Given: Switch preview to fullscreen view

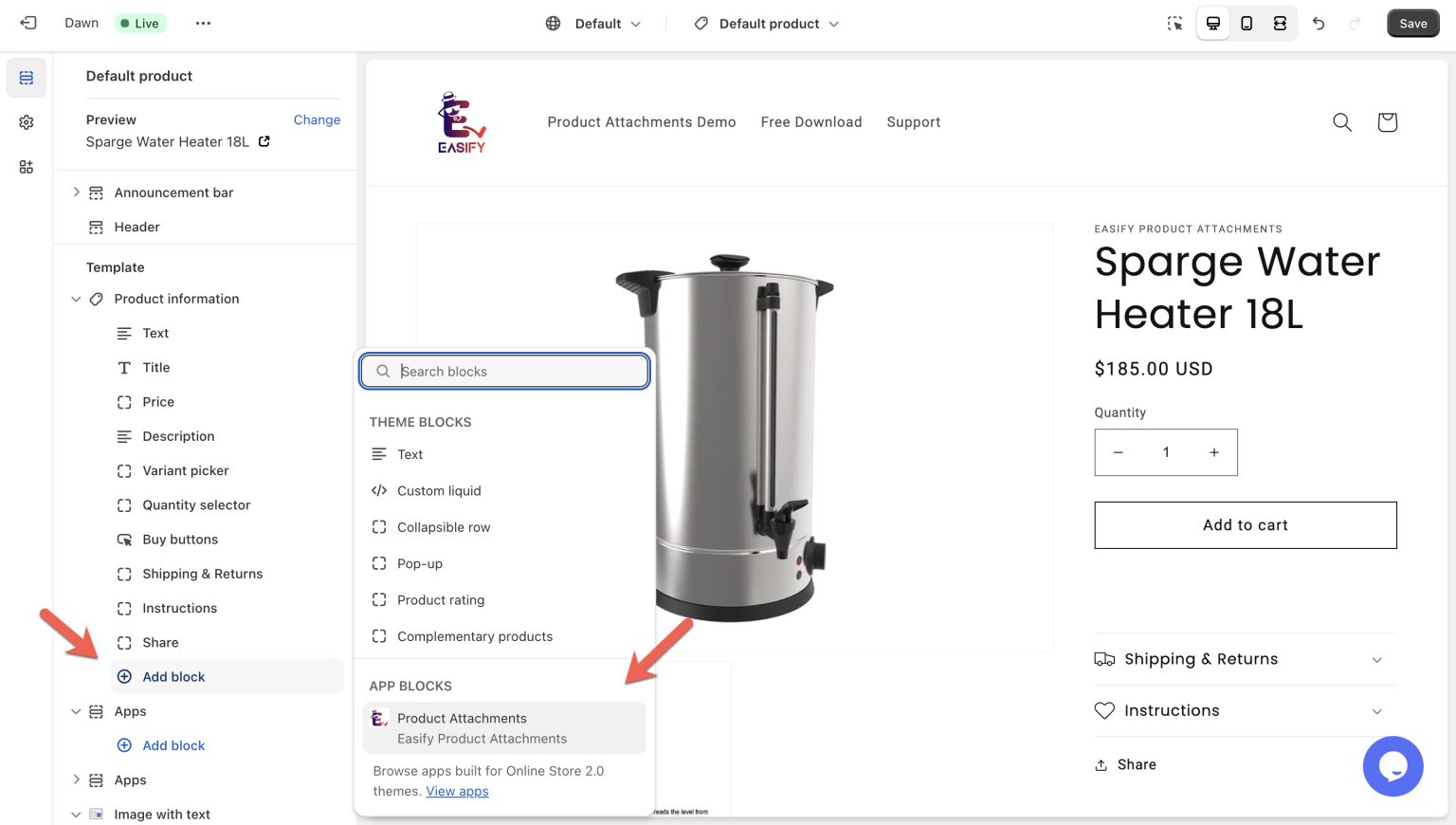Looking at the screenshot, I should [1280, 23].
